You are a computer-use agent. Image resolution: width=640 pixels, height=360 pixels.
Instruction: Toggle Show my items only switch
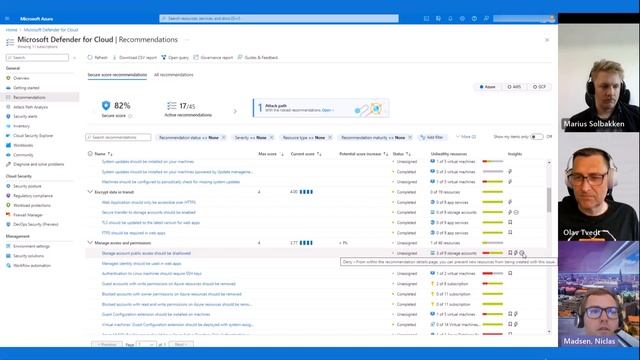537,137
